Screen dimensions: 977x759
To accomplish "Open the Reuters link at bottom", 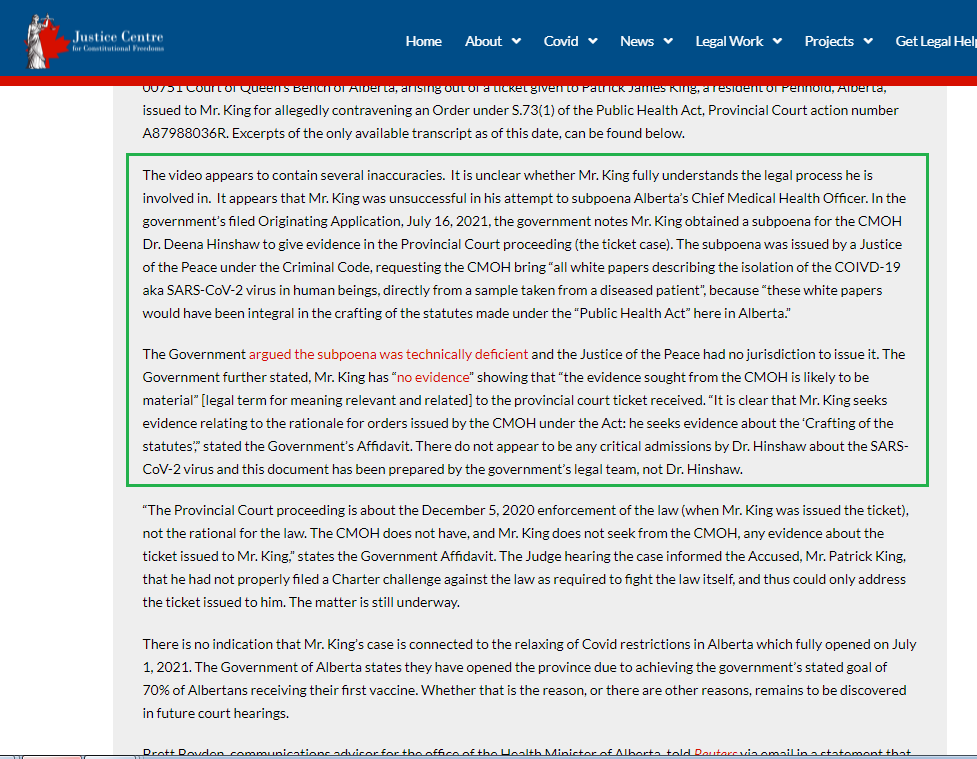I will tap(715, 753).
